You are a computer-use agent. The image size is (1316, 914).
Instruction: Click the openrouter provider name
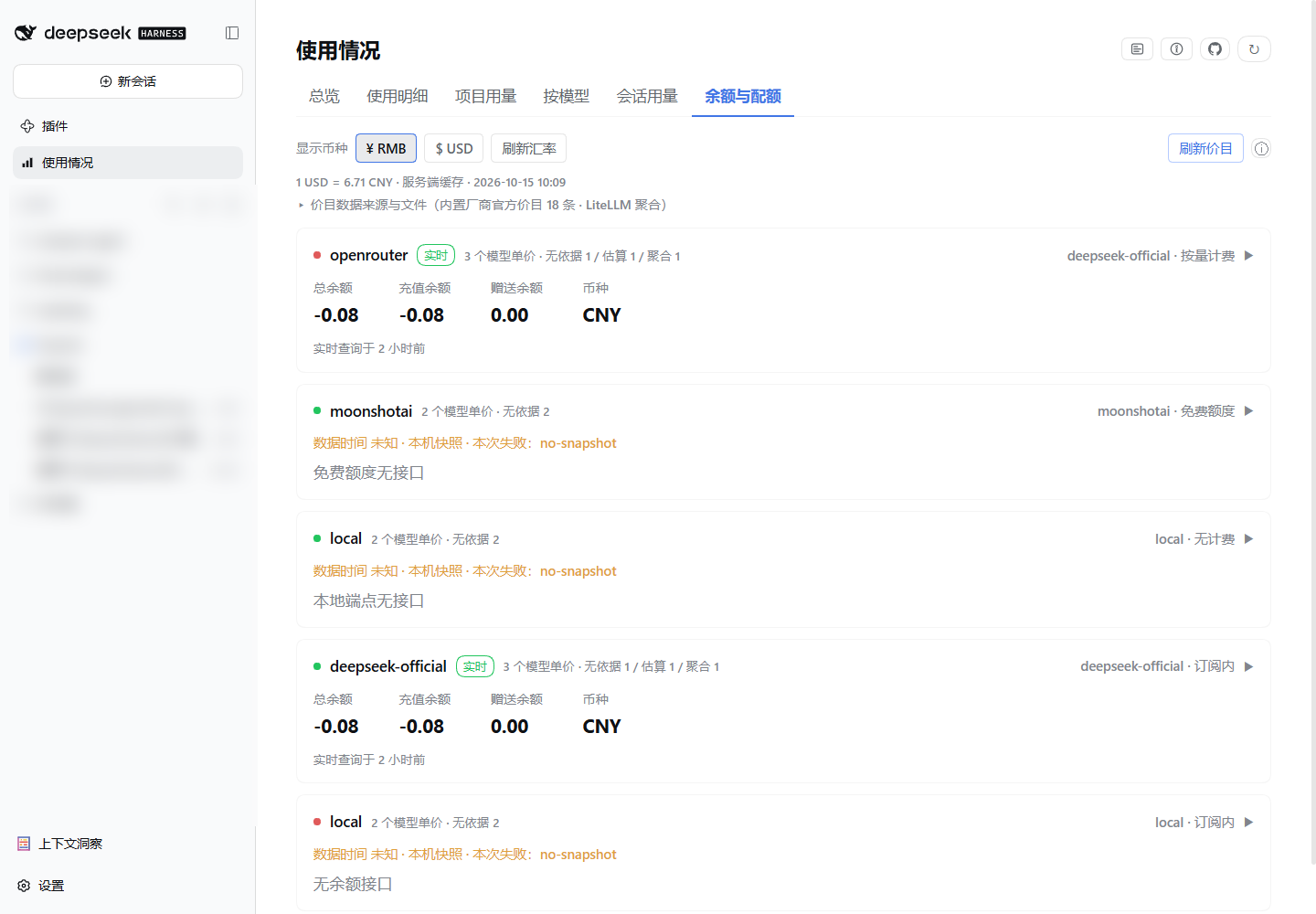point(368,256)
